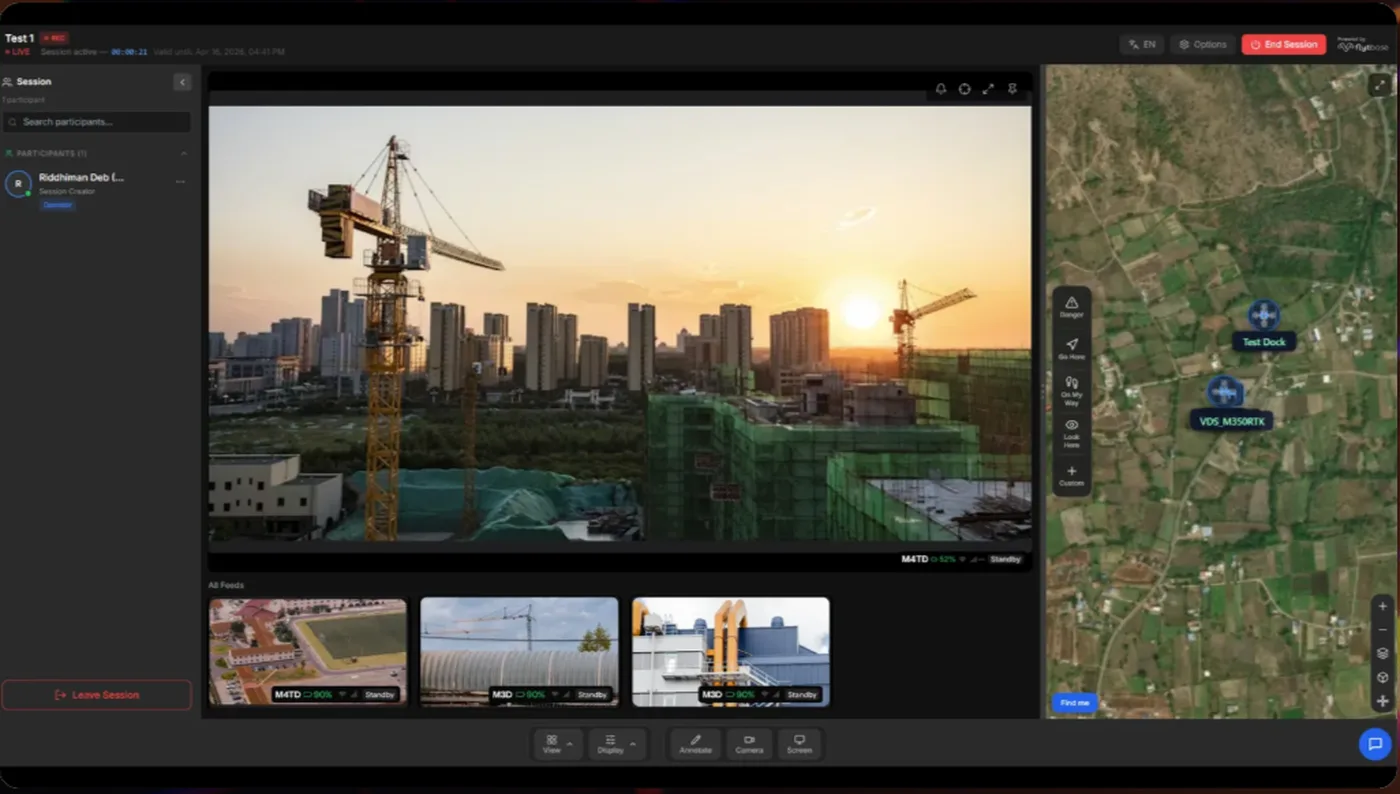Viewport: 1400px width, 794px height.
Task: Click the Riddhiman Deb participant avatar
Action: click(18, 184)
